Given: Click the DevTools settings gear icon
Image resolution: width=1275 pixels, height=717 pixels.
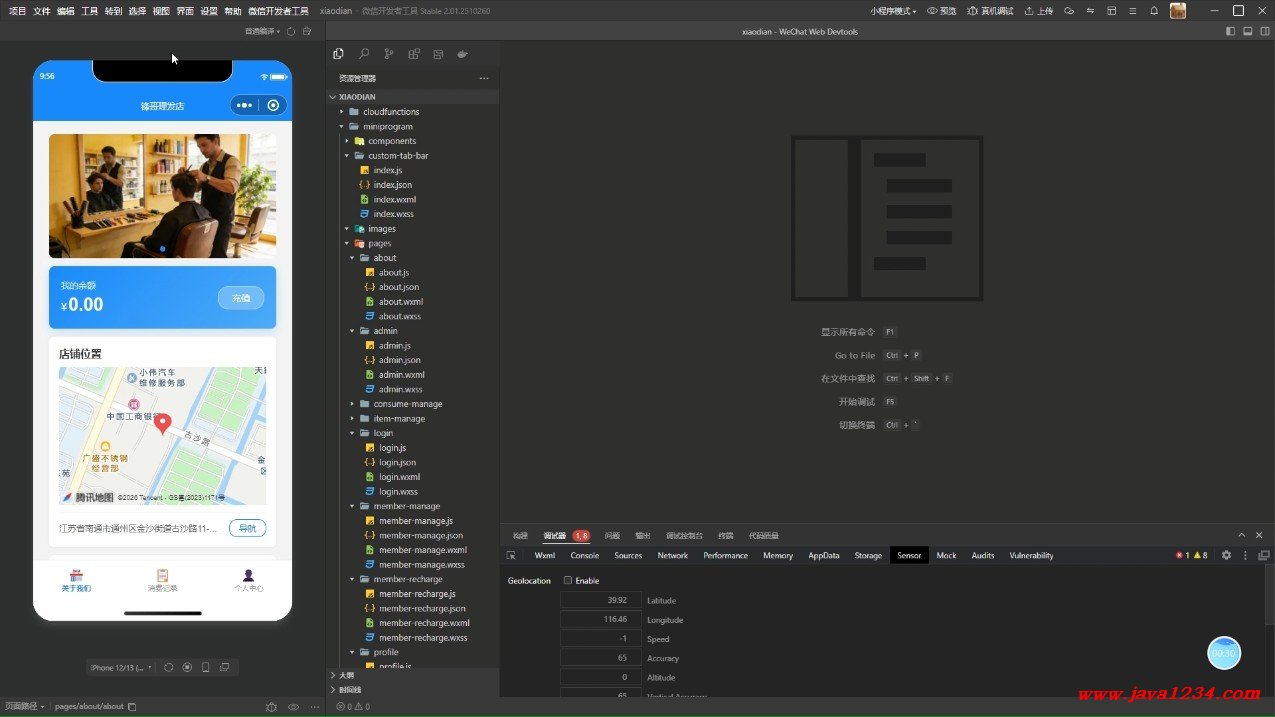Looking at the screenshot, I should pos(1226,555).
